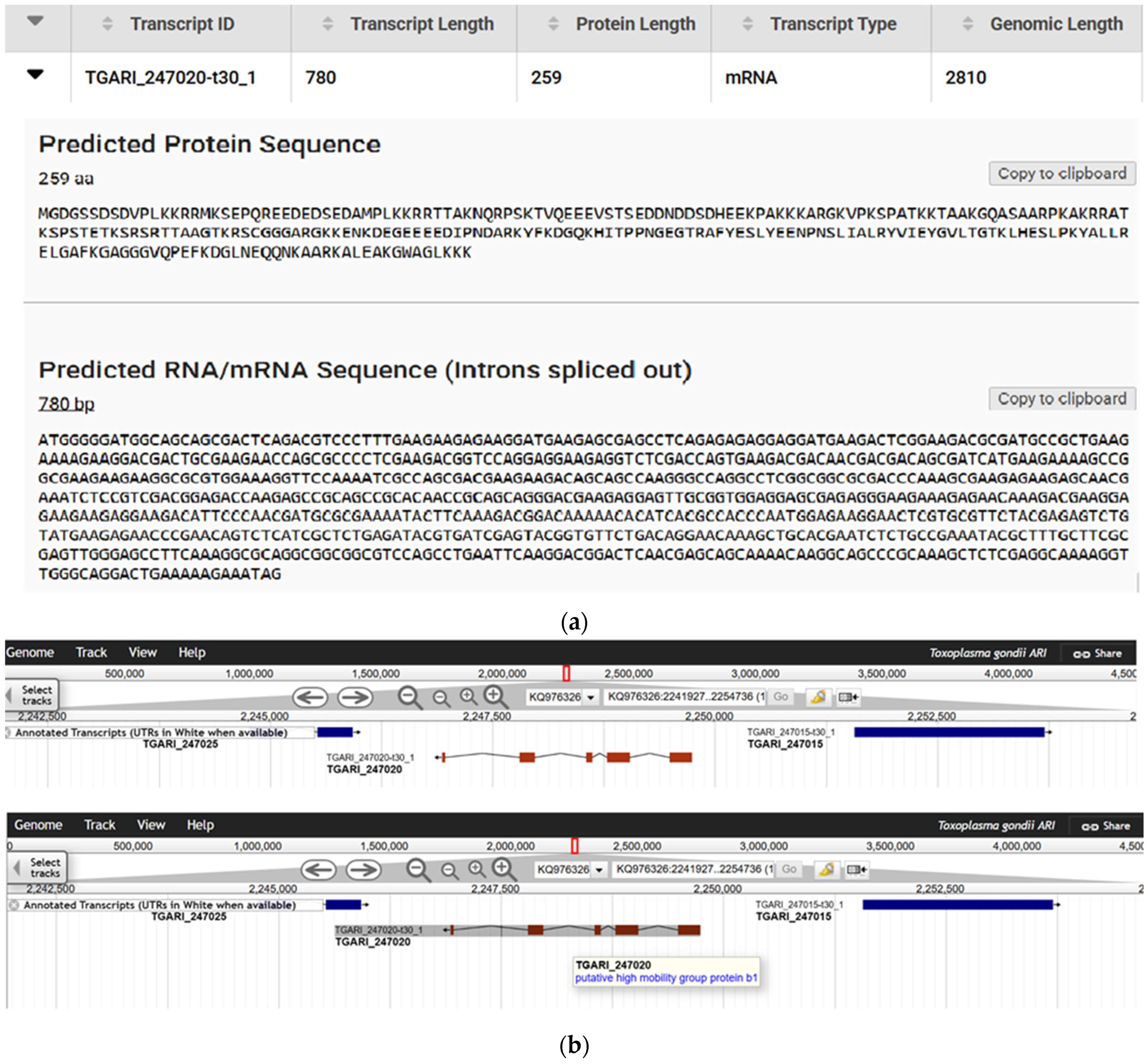Open Select tracks in upper browser

coord(33,695)
